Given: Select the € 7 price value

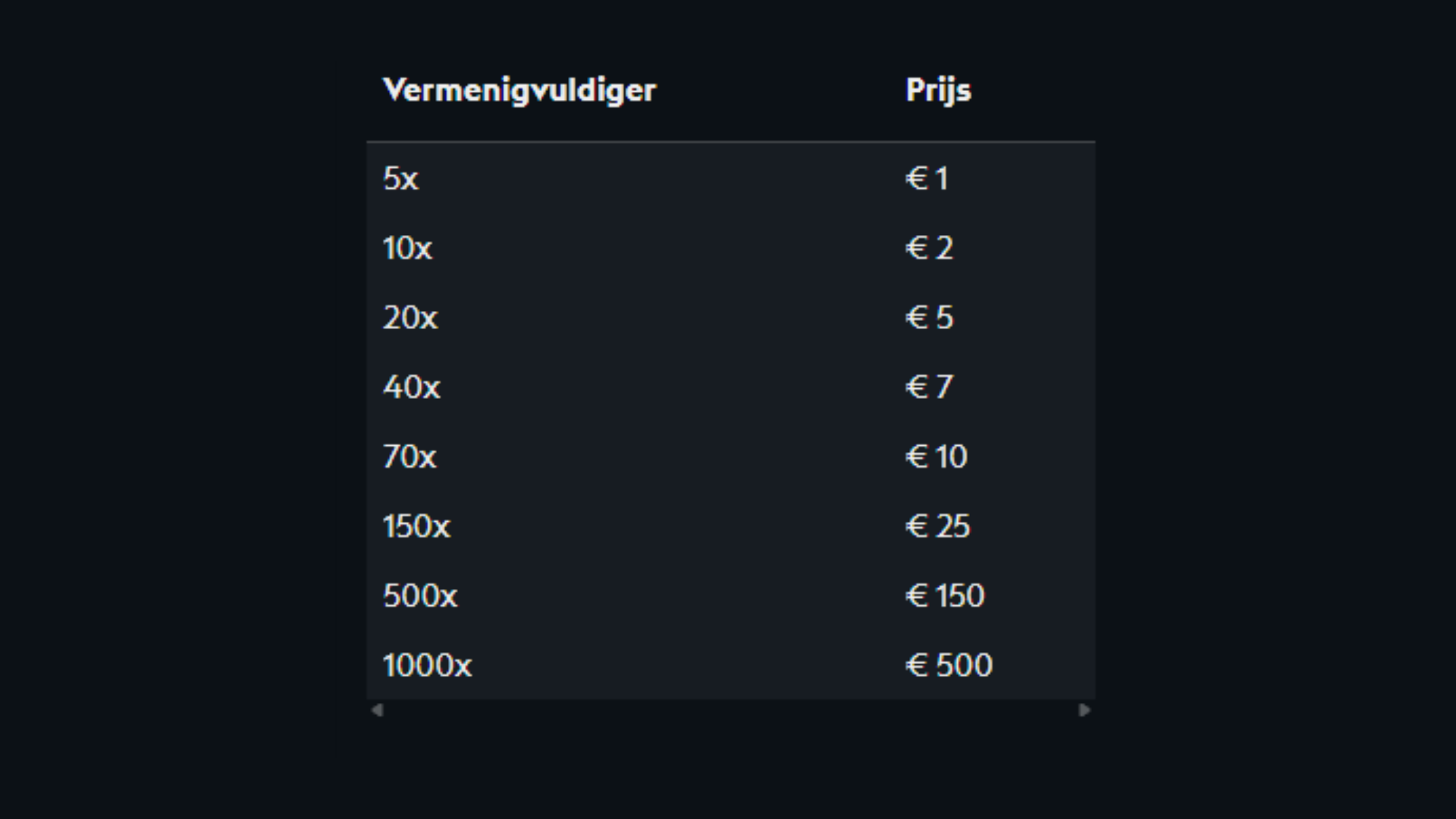Looking at the screenshot, I should click(928, 388).
